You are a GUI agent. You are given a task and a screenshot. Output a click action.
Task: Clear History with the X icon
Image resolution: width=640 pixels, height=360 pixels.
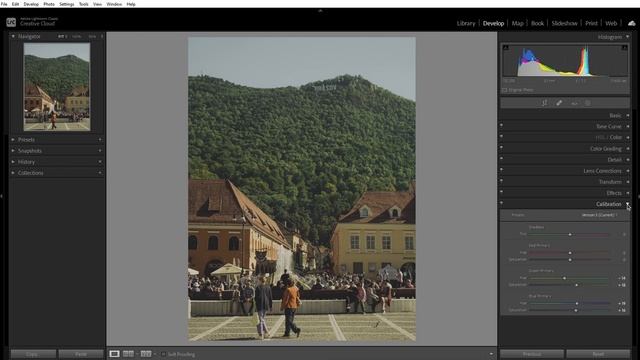(100, 162)
